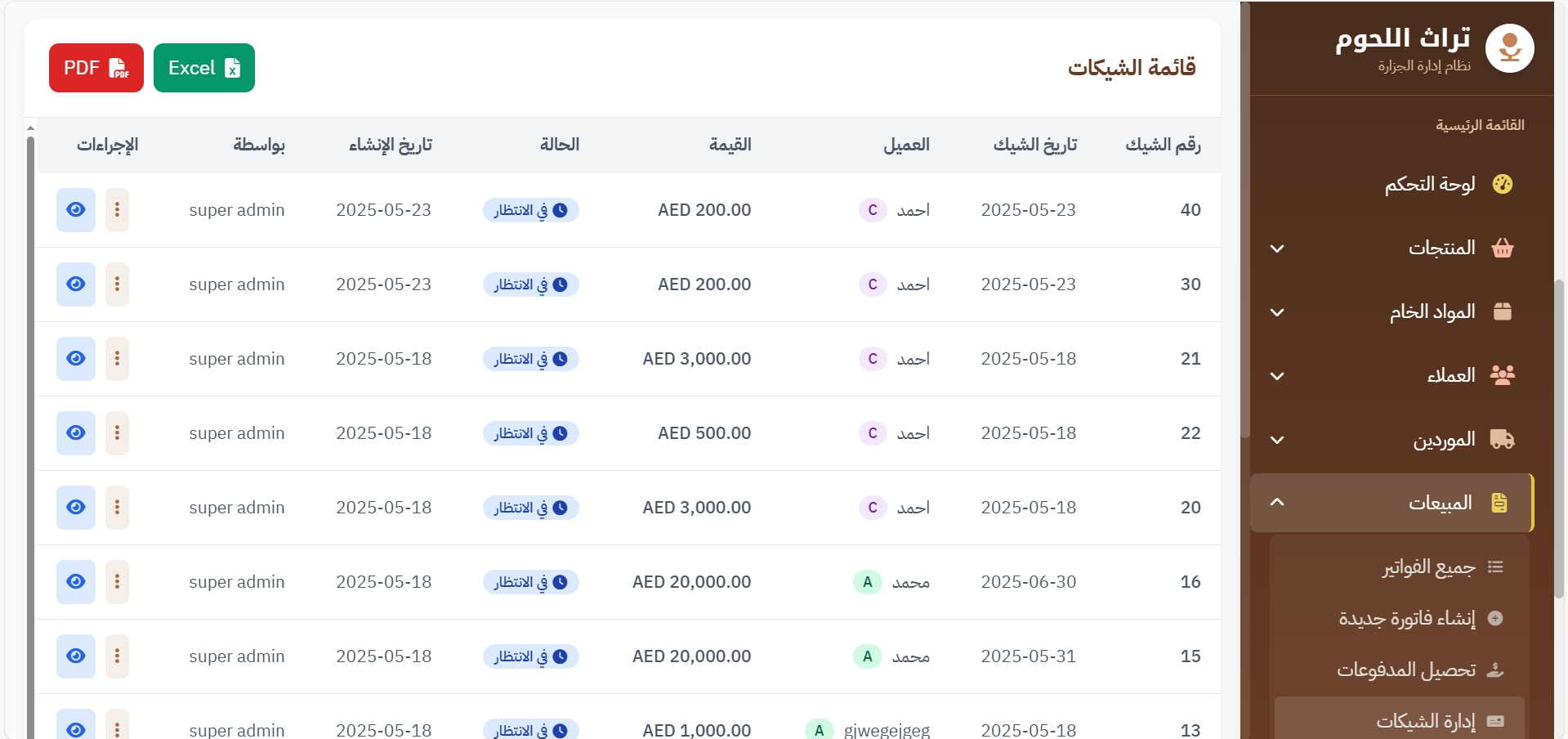Collapse the المبيعات sidebar section
The height and width of the screenshot is (739, 1568).
pos(1277,503)
